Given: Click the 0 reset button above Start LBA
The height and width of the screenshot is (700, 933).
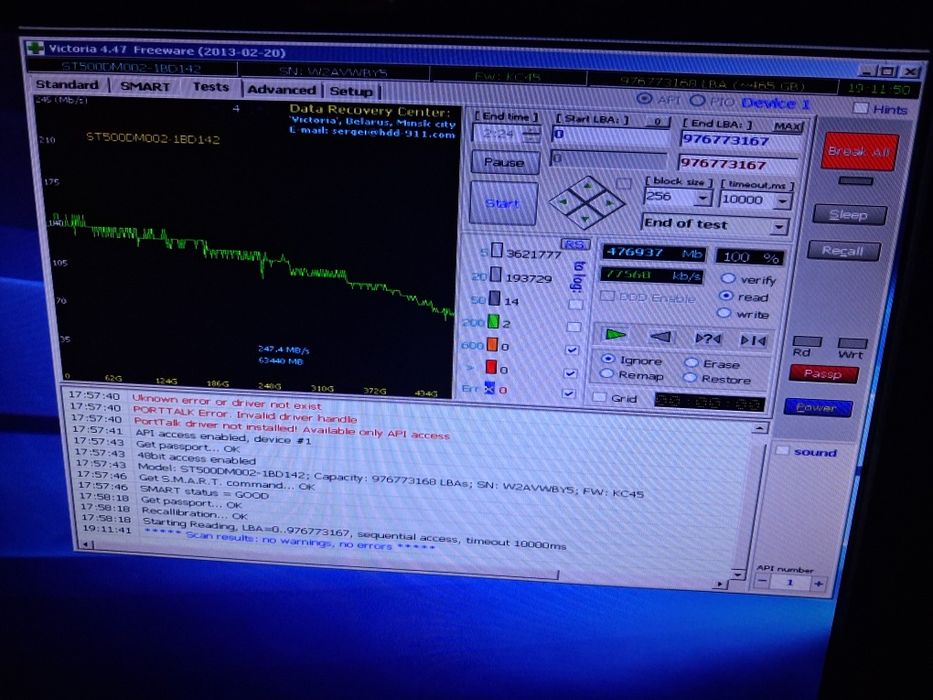Looking at the screenshot, I should coord(658,122).
